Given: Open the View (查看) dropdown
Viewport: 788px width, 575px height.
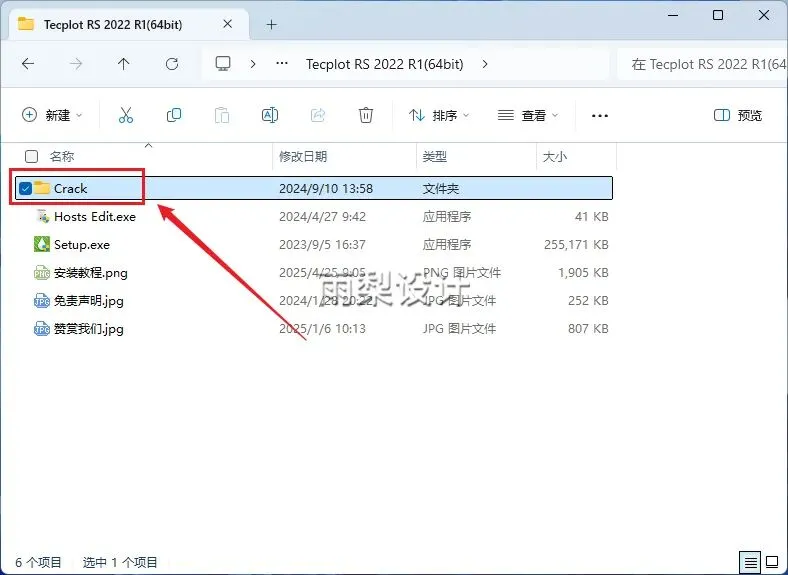Looking at the screenshot, I should point(528,115).
